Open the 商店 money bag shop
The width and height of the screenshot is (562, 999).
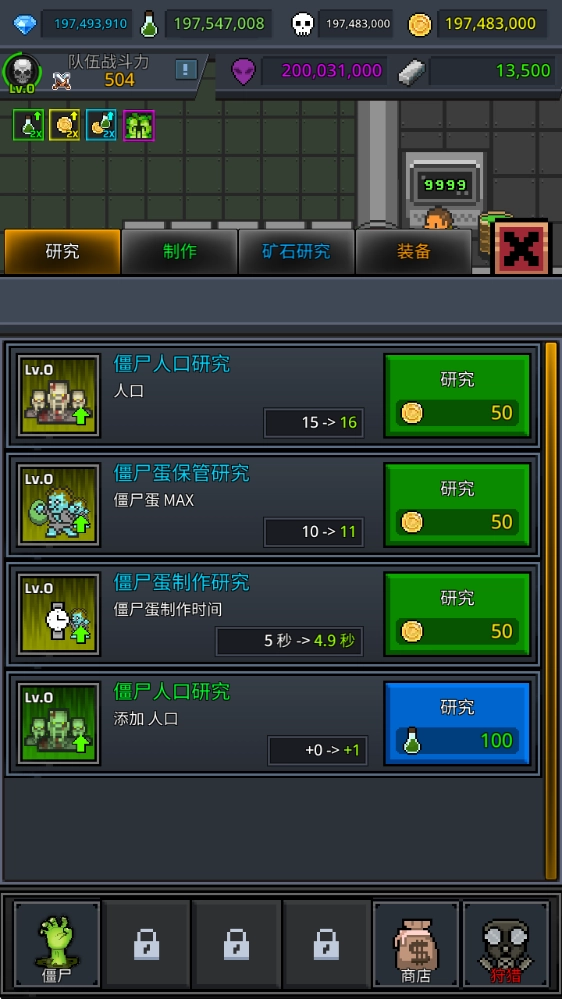coord(416,945)
